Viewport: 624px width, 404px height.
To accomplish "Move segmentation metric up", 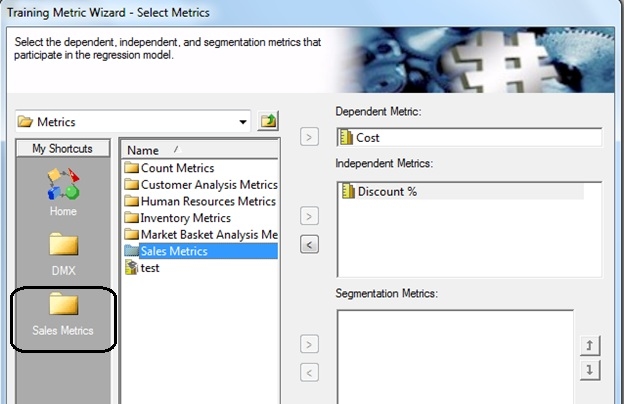I will click(590, 345).
